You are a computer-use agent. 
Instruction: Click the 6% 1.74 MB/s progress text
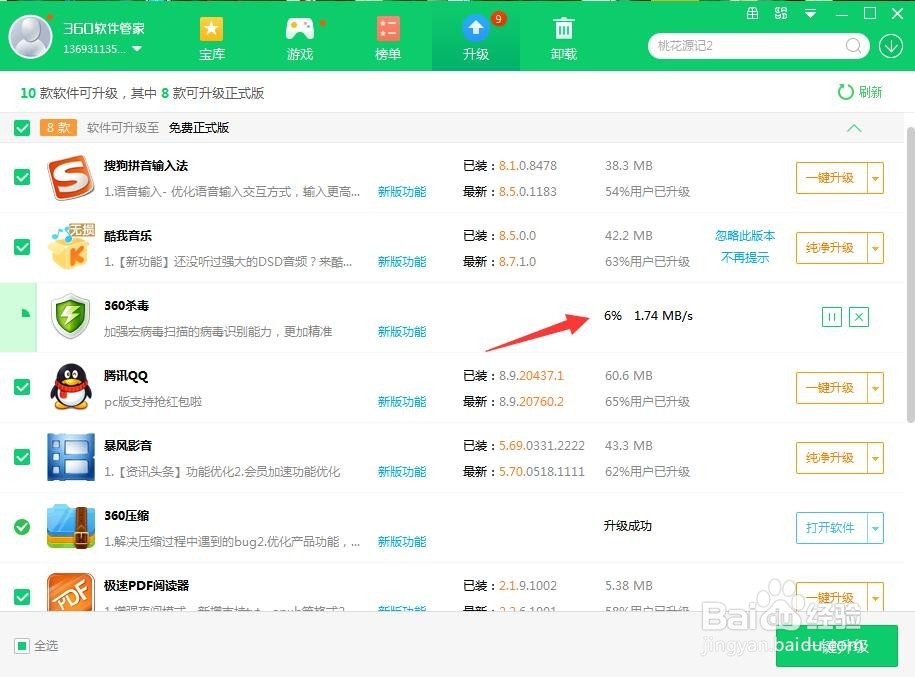pos(648,316)
